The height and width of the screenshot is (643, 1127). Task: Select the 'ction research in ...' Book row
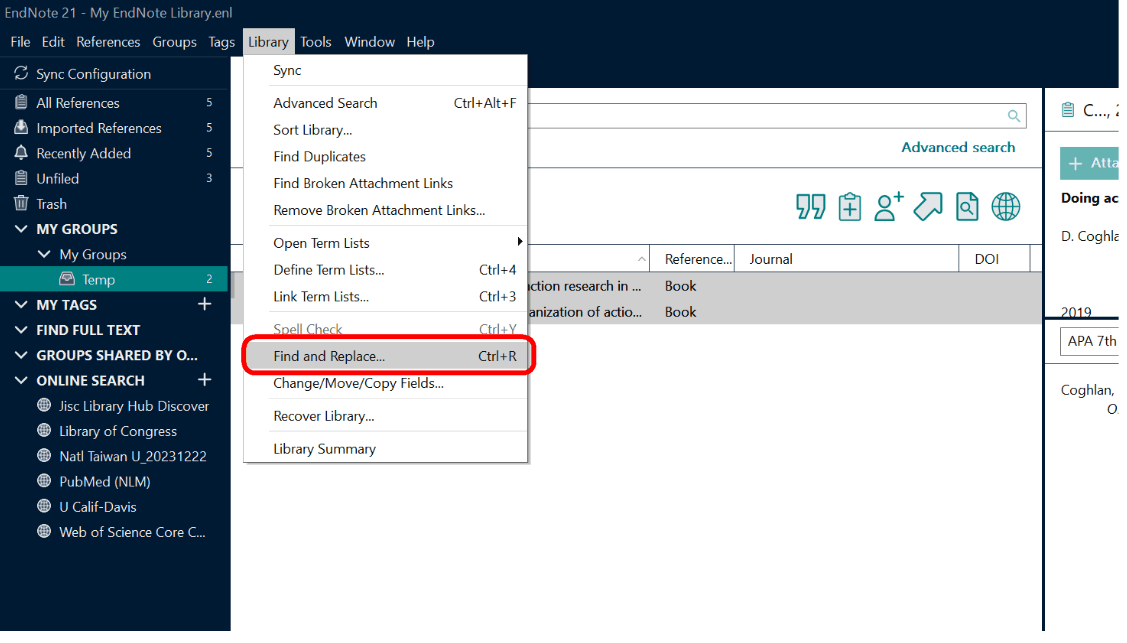pyautogui.click(x=785, y=286)
